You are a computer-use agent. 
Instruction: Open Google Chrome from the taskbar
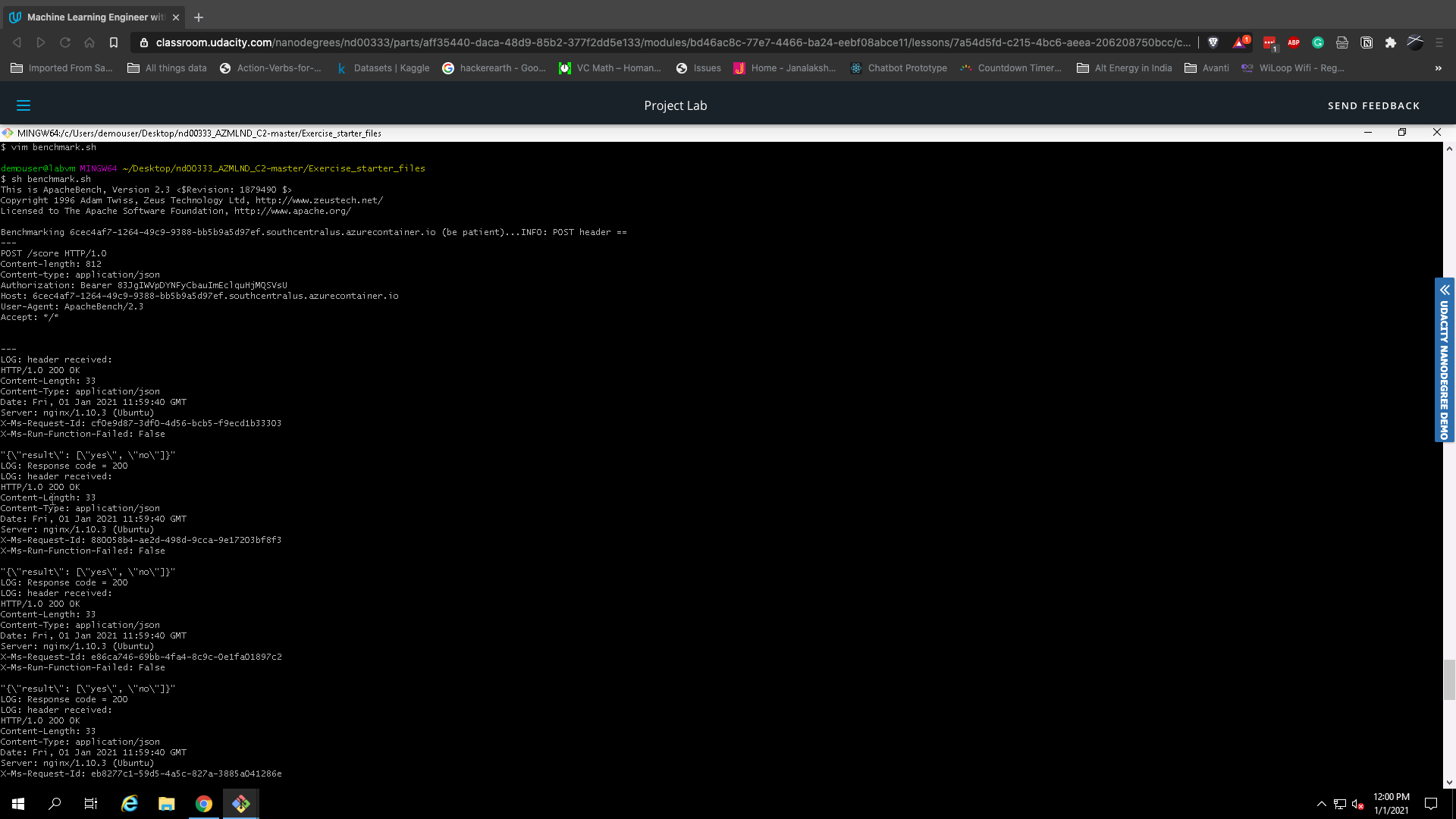204,804
